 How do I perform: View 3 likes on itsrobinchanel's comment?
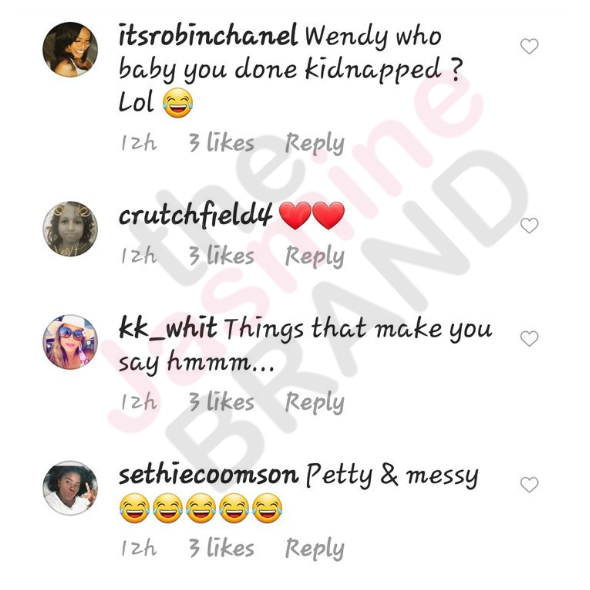[x=221, y=143]
